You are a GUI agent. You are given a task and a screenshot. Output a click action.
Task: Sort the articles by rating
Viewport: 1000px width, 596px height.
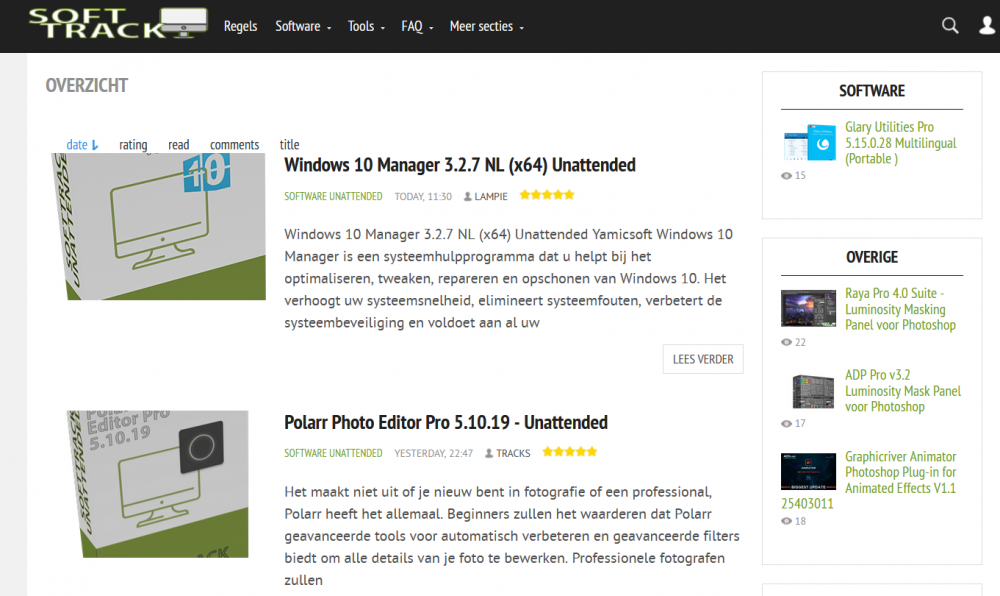133,145
